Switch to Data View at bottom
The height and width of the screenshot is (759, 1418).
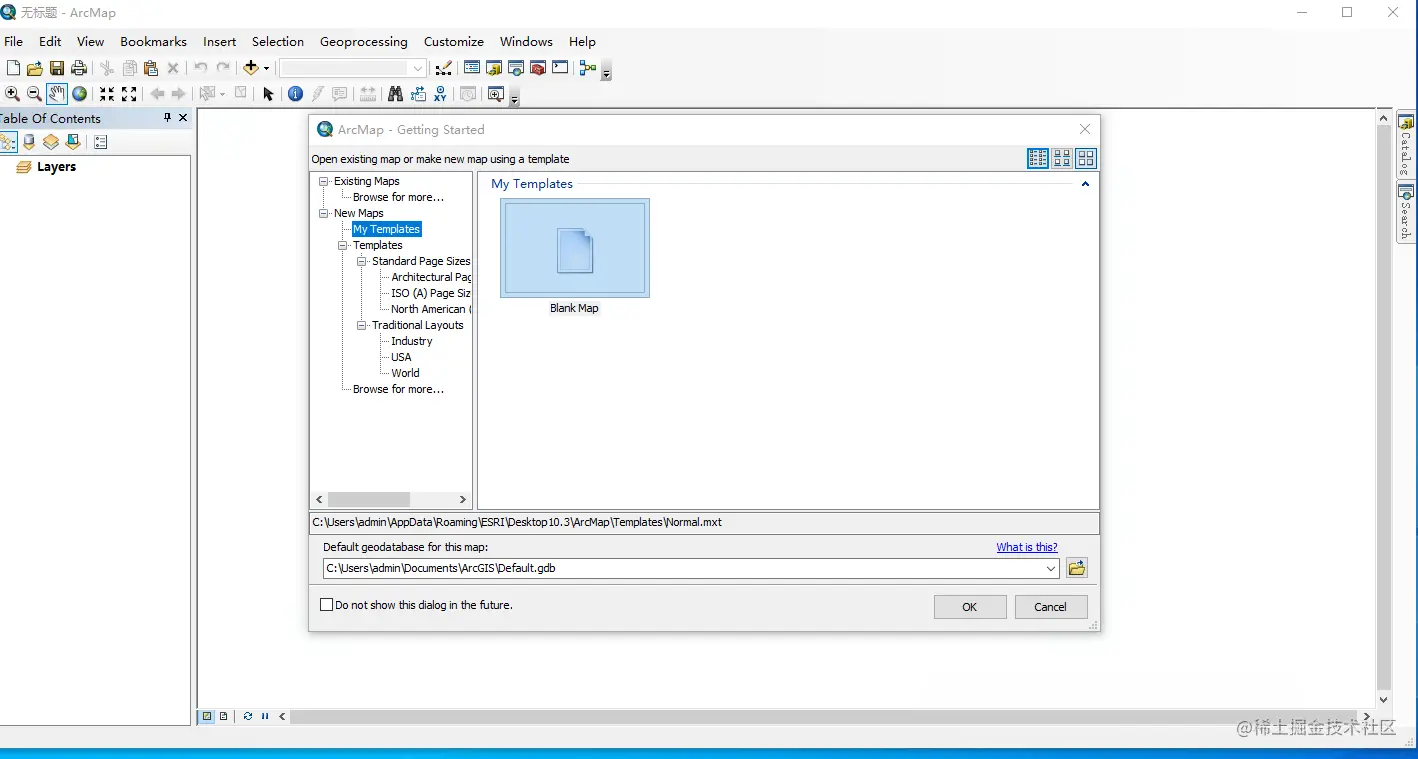tap(207, 716)
